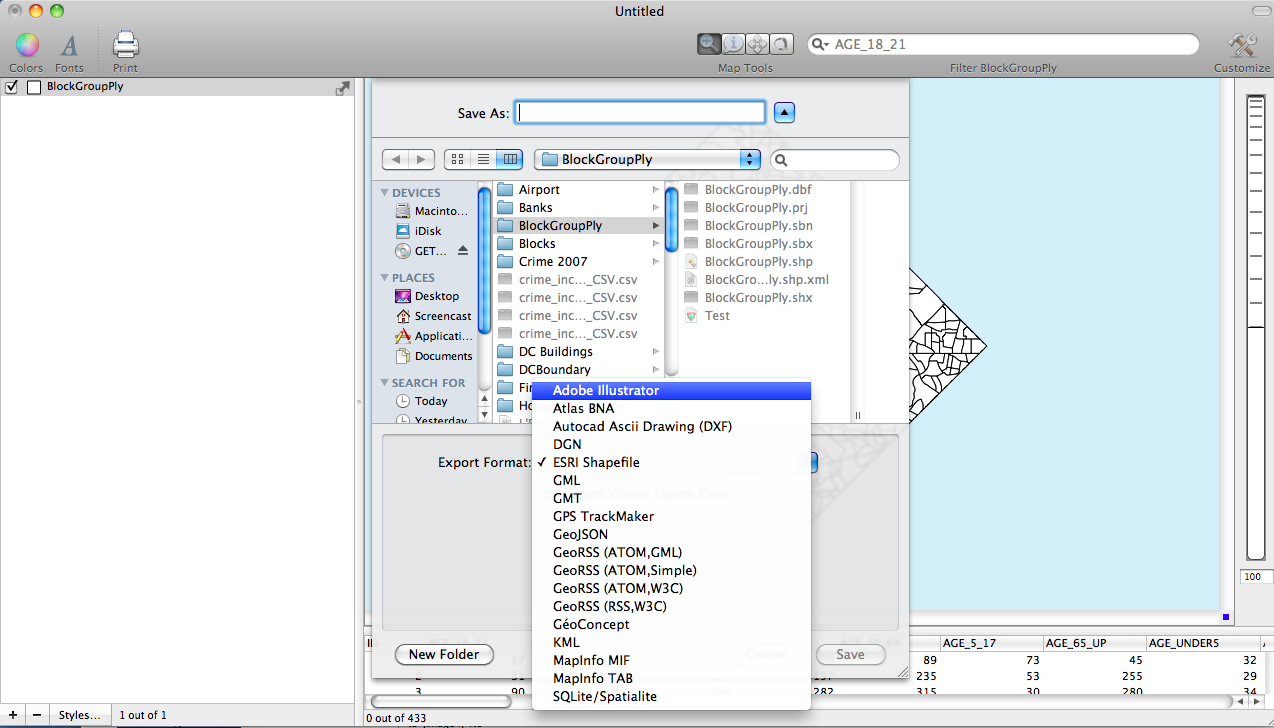Click the New Folder button
Image resolution: width=1274 pixels, height=728 pixels.
pyautogui.click(x=444, y=654)
